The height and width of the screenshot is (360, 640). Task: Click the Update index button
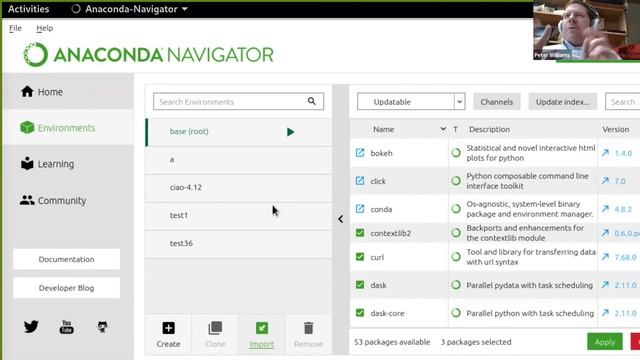(x=562, y=102)
